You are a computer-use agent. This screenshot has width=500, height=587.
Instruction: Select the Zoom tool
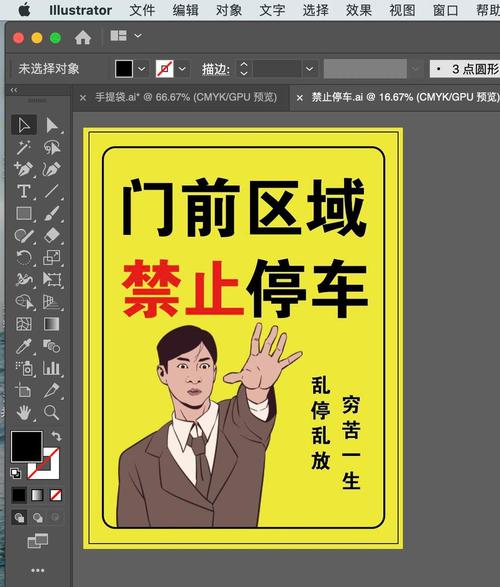(x=52, y=413)
